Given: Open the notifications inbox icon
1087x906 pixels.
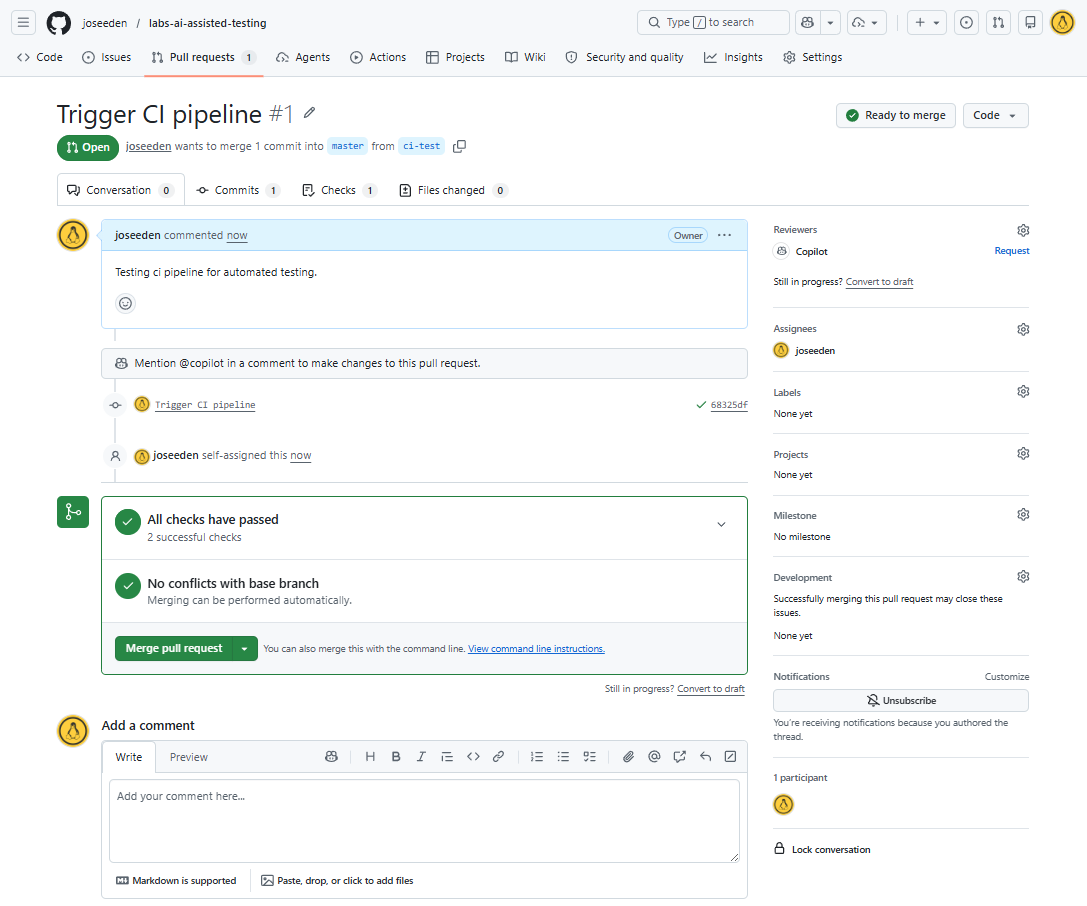Looking at the screenshot, I should point(1030,22).
